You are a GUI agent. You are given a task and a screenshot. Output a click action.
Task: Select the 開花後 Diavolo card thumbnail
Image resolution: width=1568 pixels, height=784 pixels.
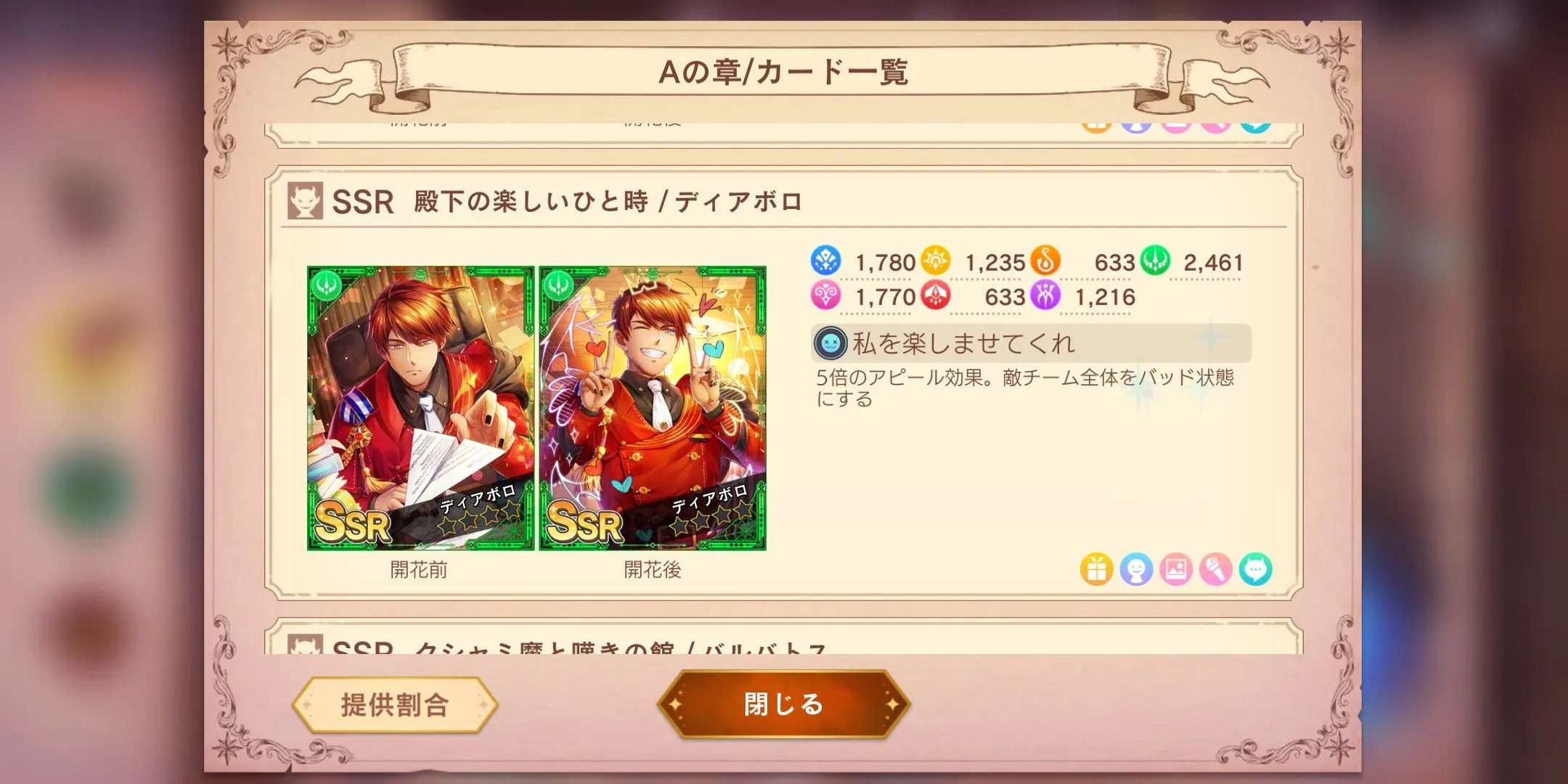[653, 408]
